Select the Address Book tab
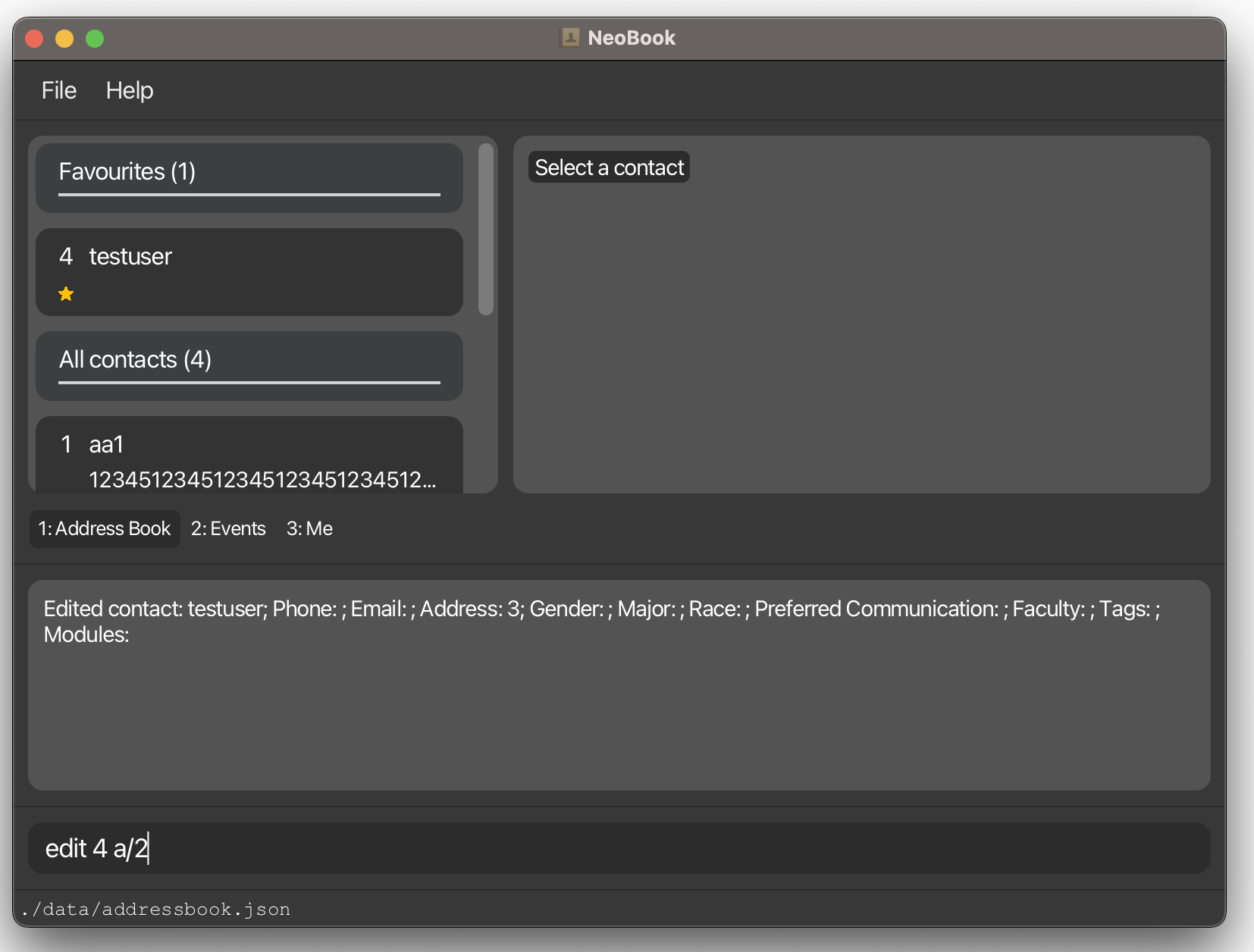The height and width of the screenshot is (952, 1254). pos(105,528)
